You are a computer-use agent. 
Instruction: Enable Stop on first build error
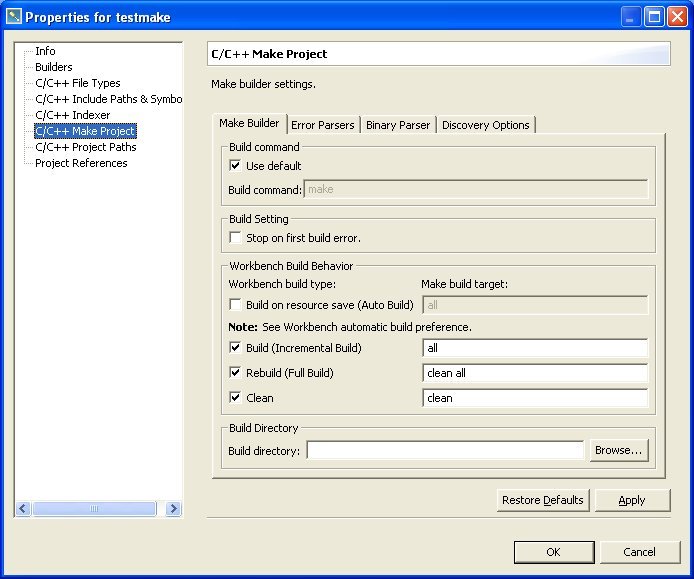tap(236, 238)
